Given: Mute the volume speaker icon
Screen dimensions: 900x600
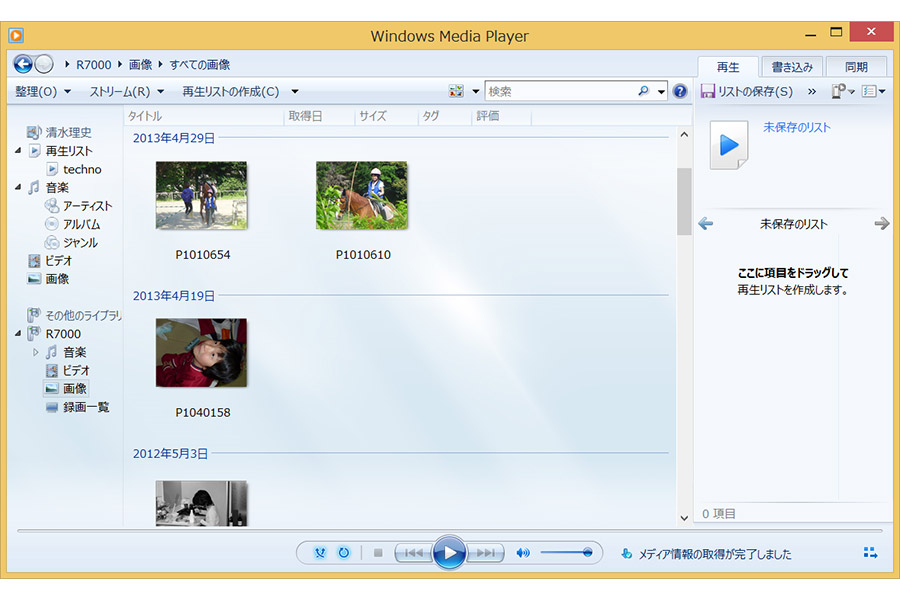Looking at the screenshot, I should [x=522, y=553].
